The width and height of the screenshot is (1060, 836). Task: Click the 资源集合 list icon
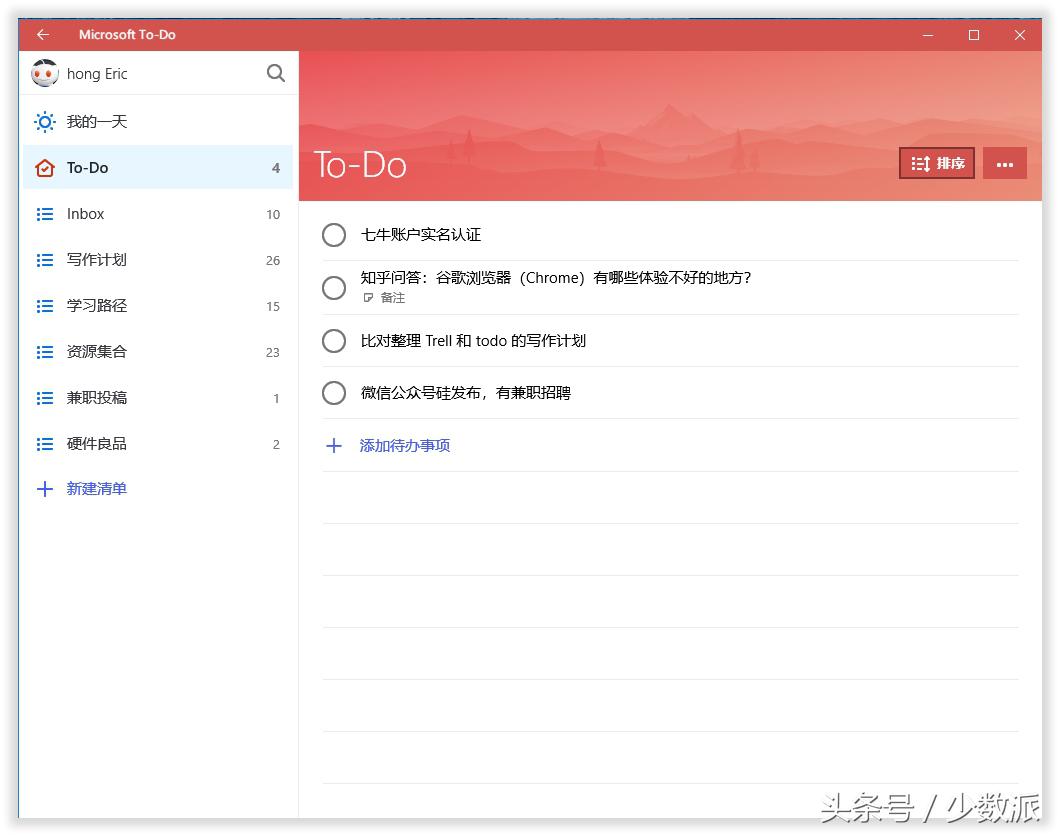click(x=44, y=351)
